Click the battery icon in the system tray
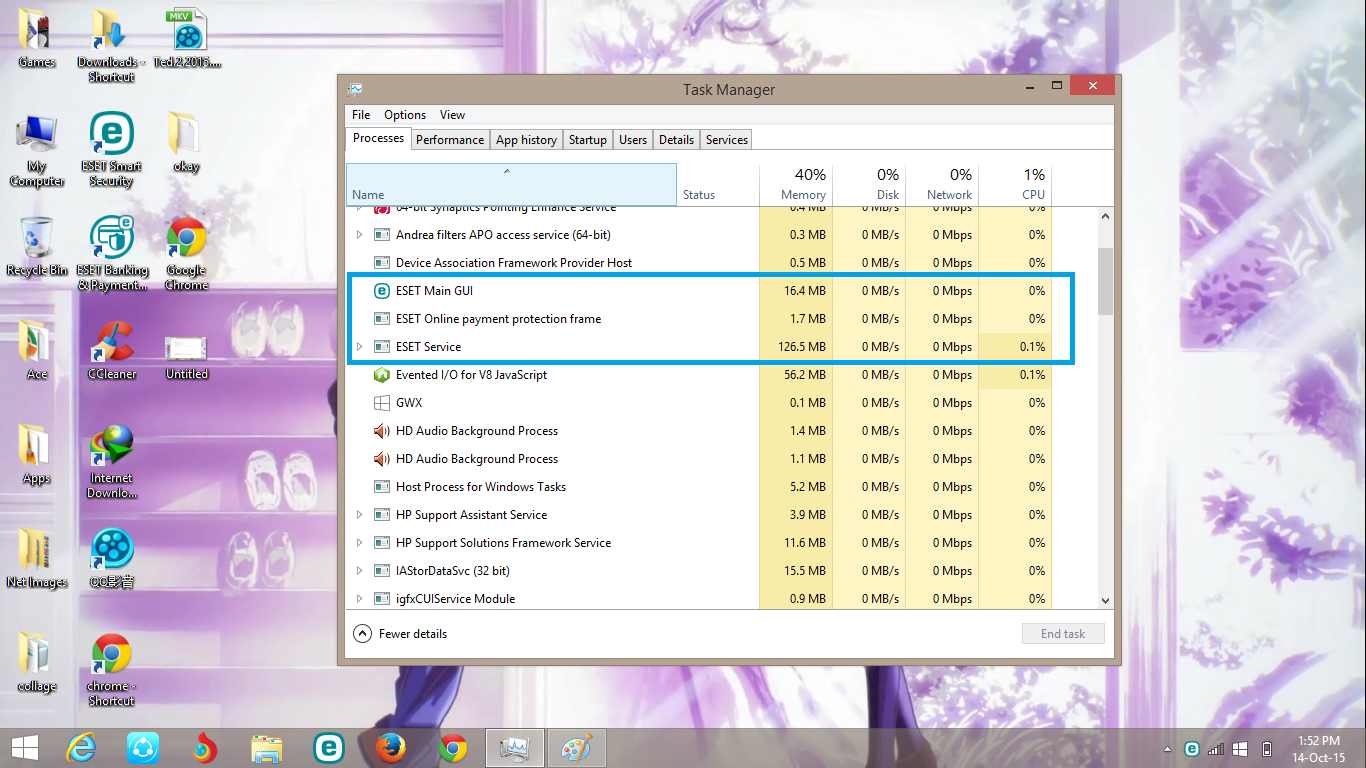The height and width of the screenshot is (768, 1366). tap(1267, 748)
